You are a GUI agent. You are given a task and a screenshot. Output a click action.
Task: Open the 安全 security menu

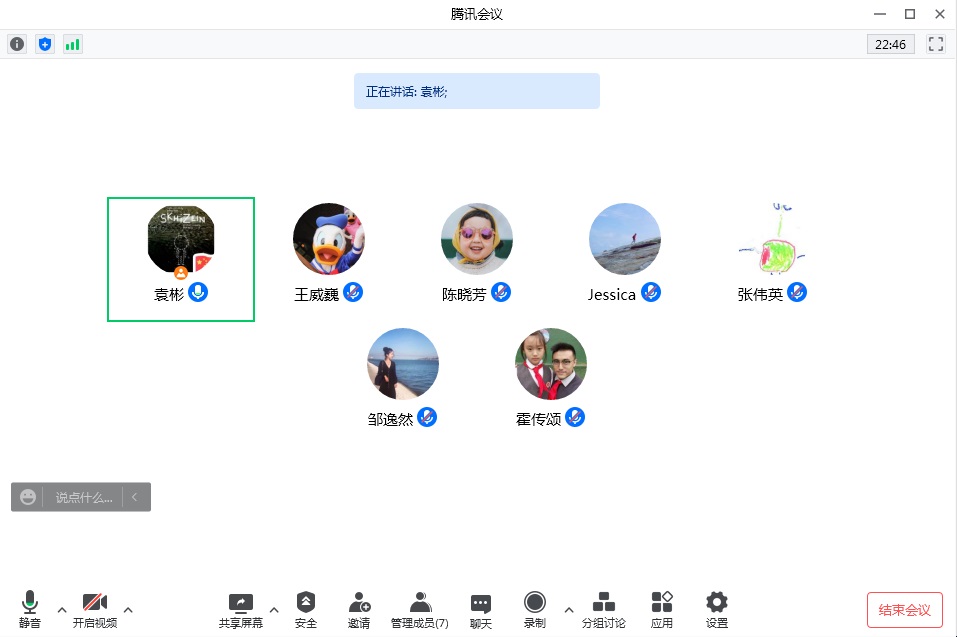click(x=306, y=609)
